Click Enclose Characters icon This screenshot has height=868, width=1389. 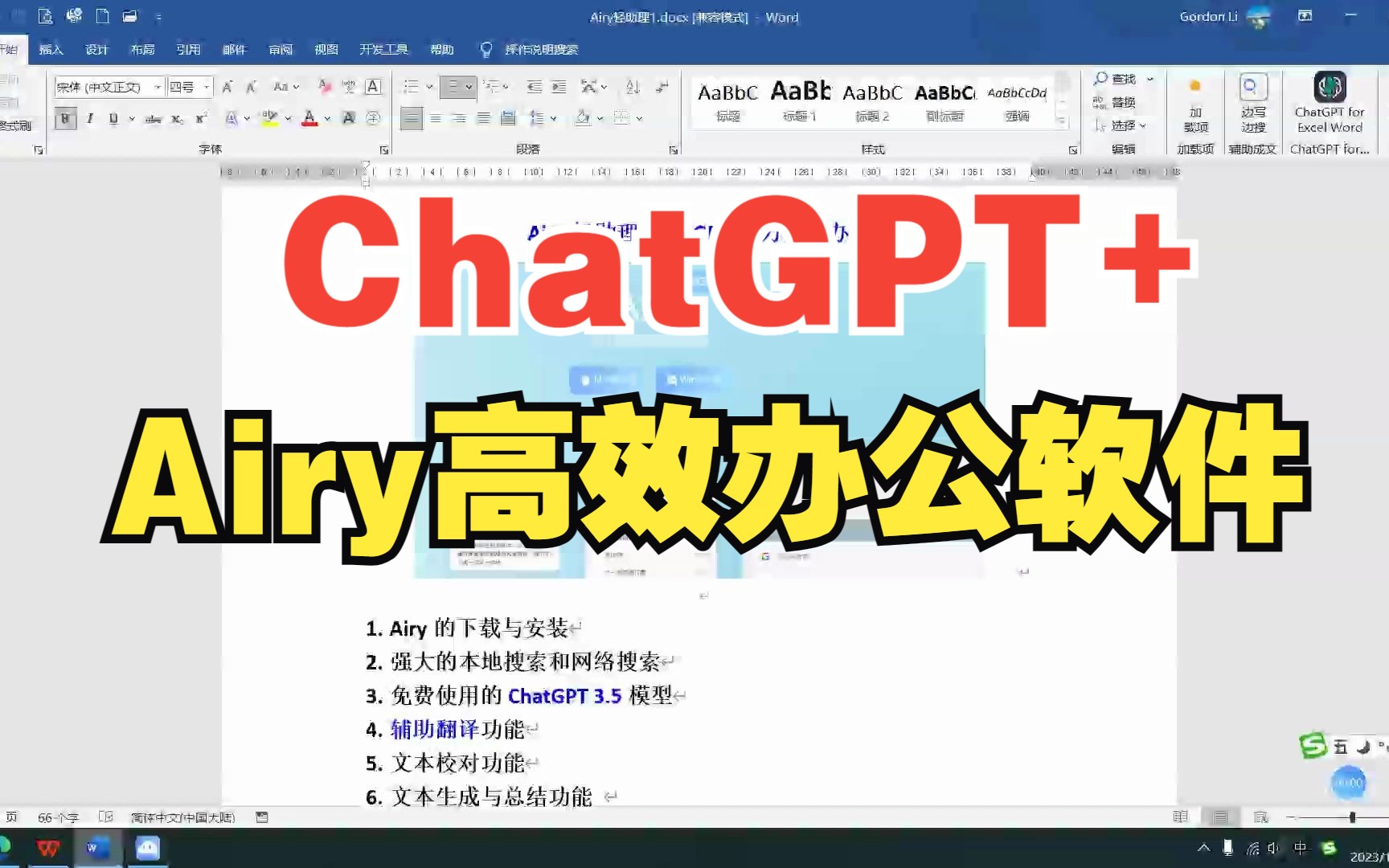(373, 118)
